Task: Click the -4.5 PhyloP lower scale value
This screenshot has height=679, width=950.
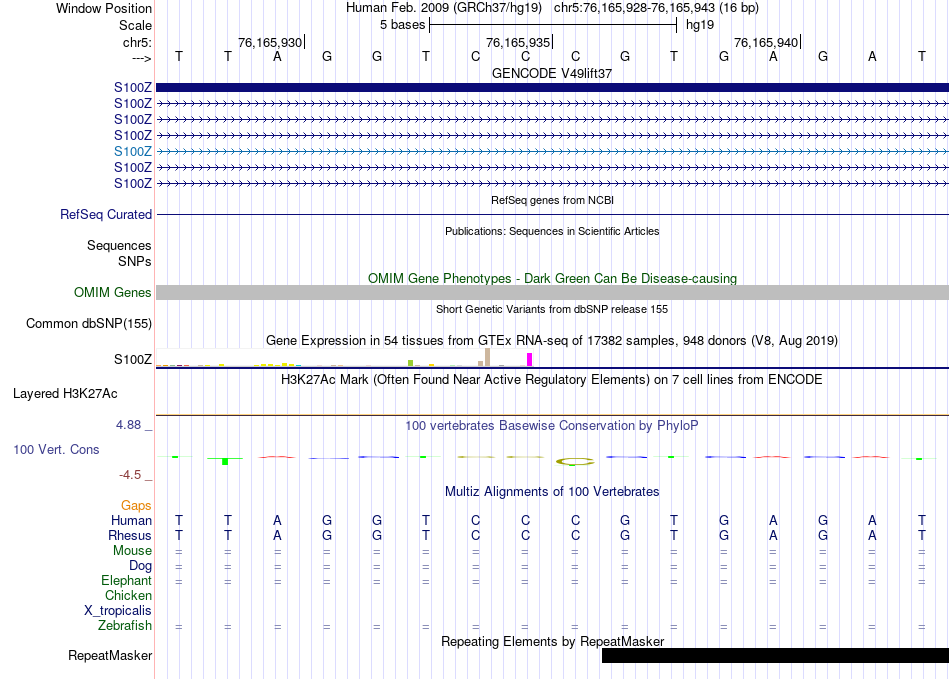Action: 130,474
